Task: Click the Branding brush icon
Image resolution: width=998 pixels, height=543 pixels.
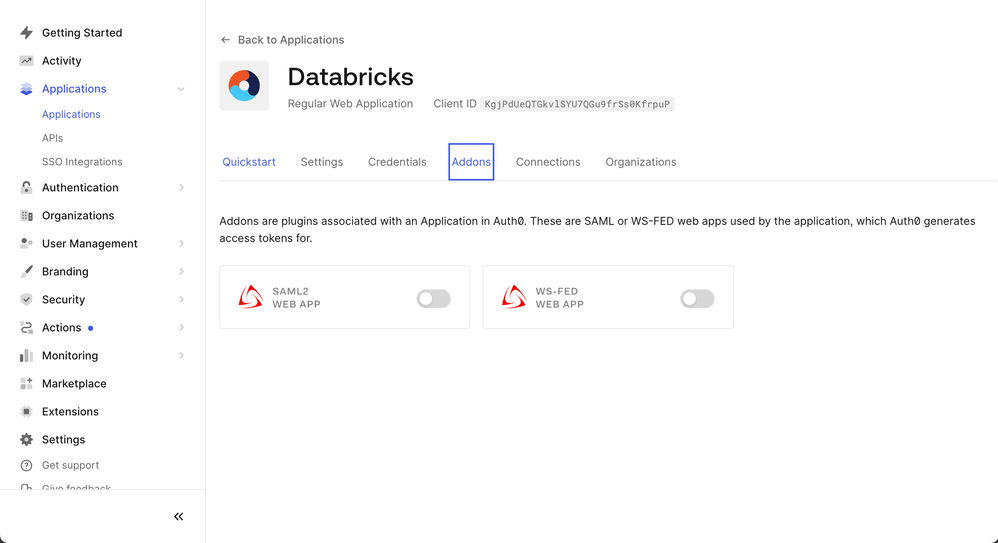Action: pyautogui.click(x=27, y=272)
